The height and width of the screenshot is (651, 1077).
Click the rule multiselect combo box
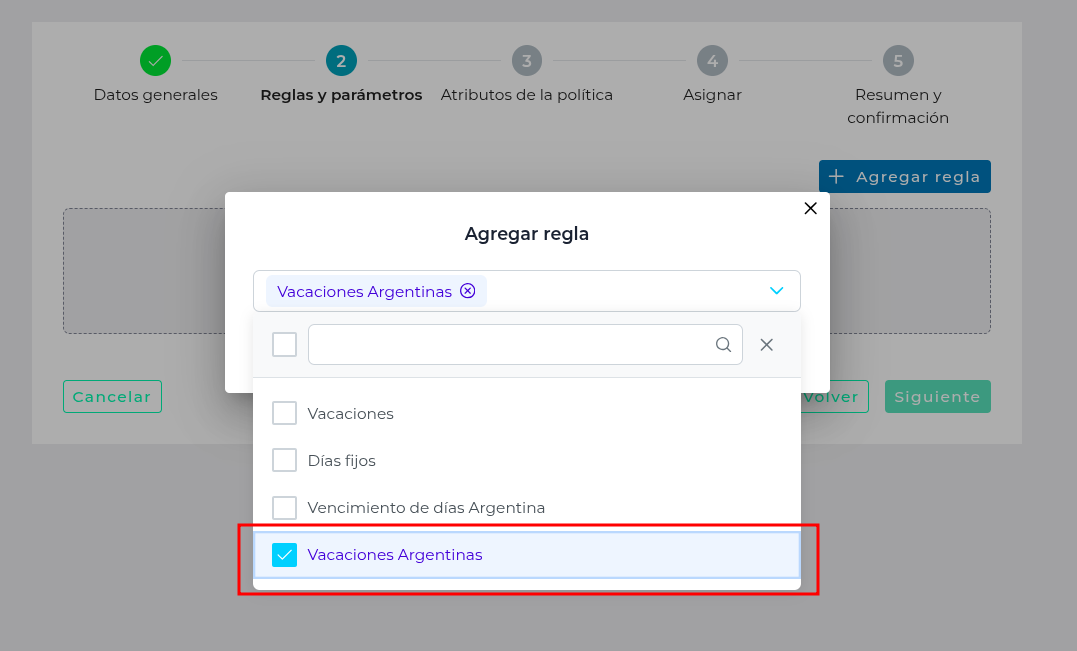click(x=620, y=291)
